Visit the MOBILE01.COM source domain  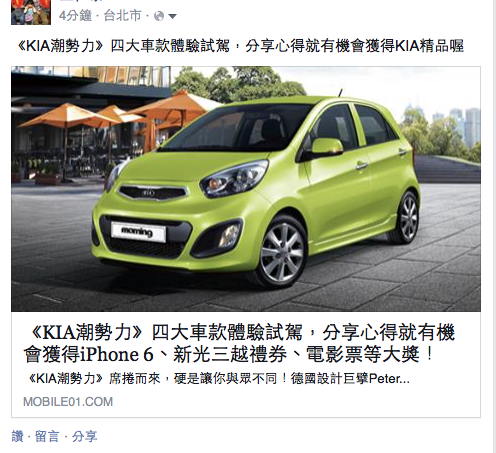68,402
